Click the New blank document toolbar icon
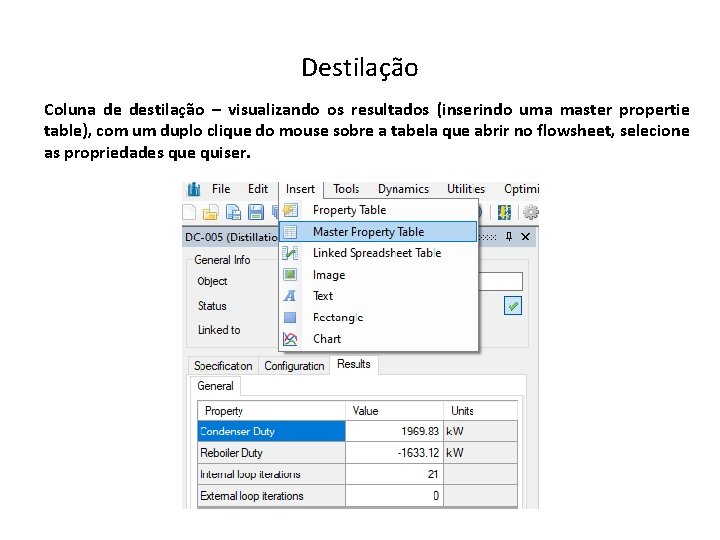The image size is (720, 540). coord(189,212)
